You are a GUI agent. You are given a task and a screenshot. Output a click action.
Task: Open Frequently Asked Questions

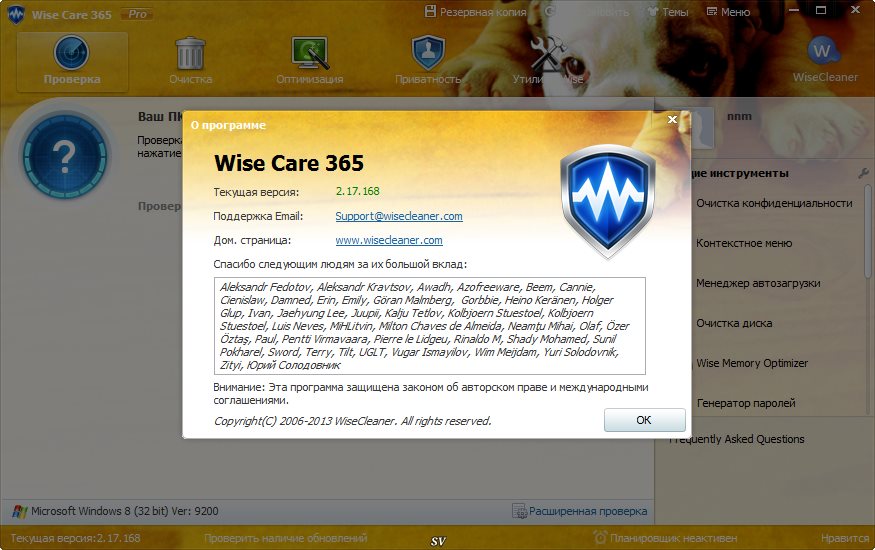click(x=737, y=439)
